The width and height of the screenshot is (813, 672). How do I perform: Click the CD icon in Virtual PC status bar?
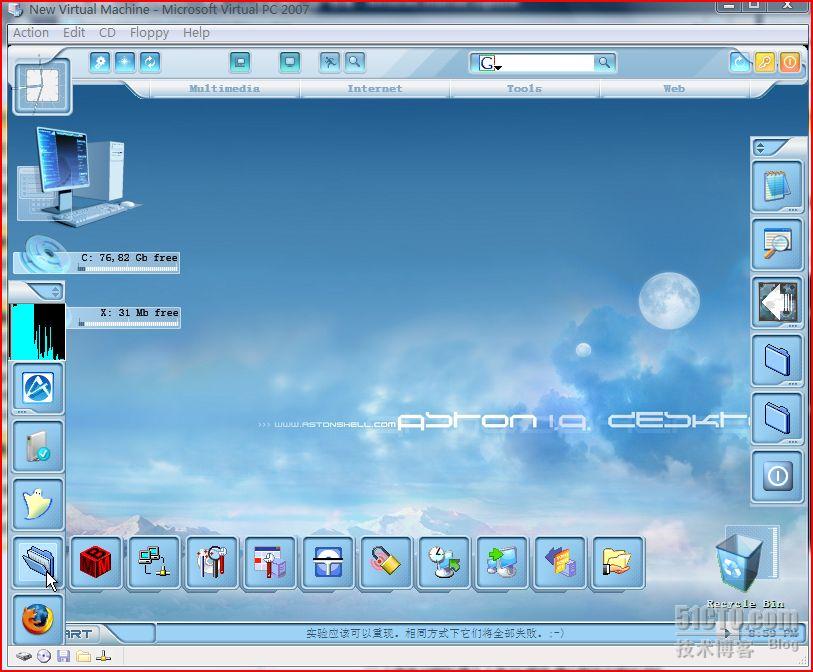pyautogui.click(x=44, y=656)
